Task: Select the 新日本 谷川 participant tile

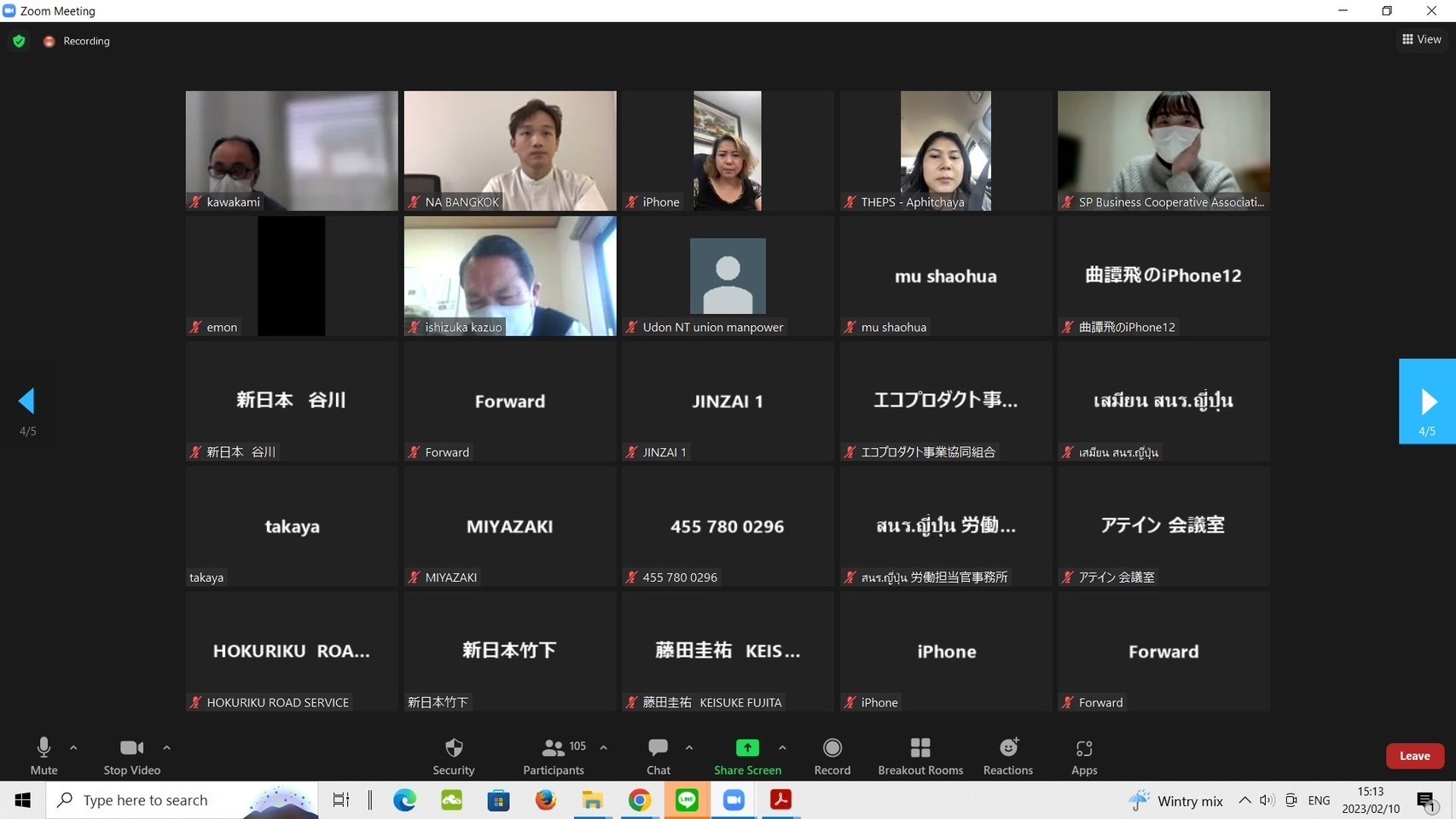Action: [x=292, y=401]
